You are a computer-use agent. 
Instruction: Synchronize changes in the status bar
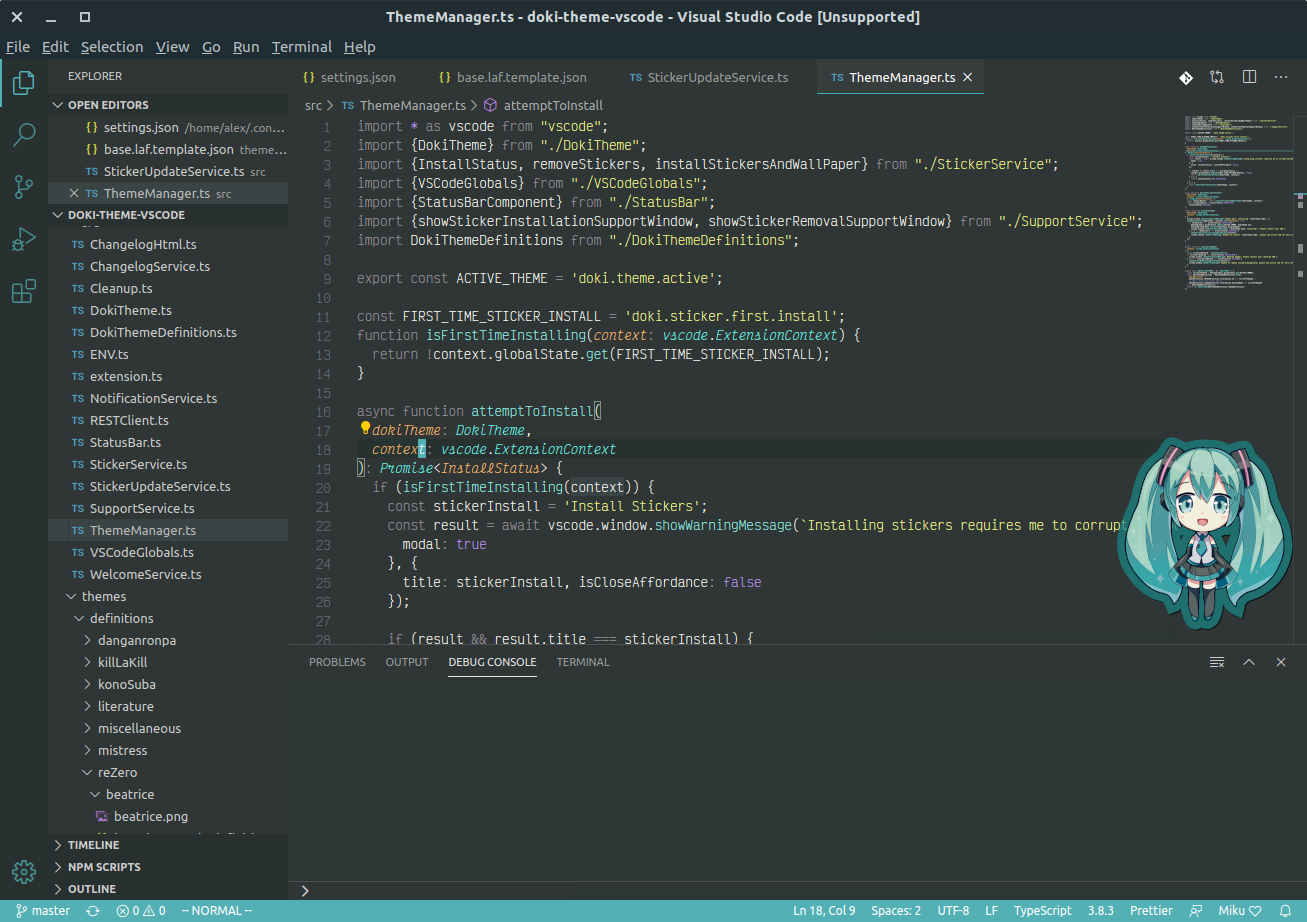coord(93,911)
